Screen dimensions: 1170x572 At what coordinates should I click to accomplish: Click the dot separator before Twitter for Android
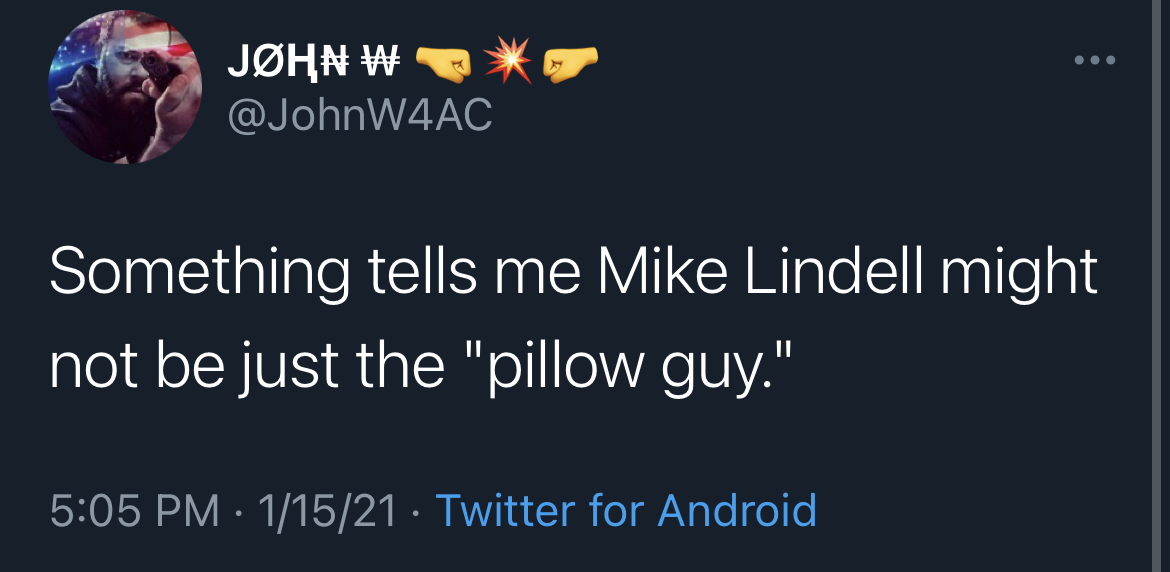click(414, 513)
